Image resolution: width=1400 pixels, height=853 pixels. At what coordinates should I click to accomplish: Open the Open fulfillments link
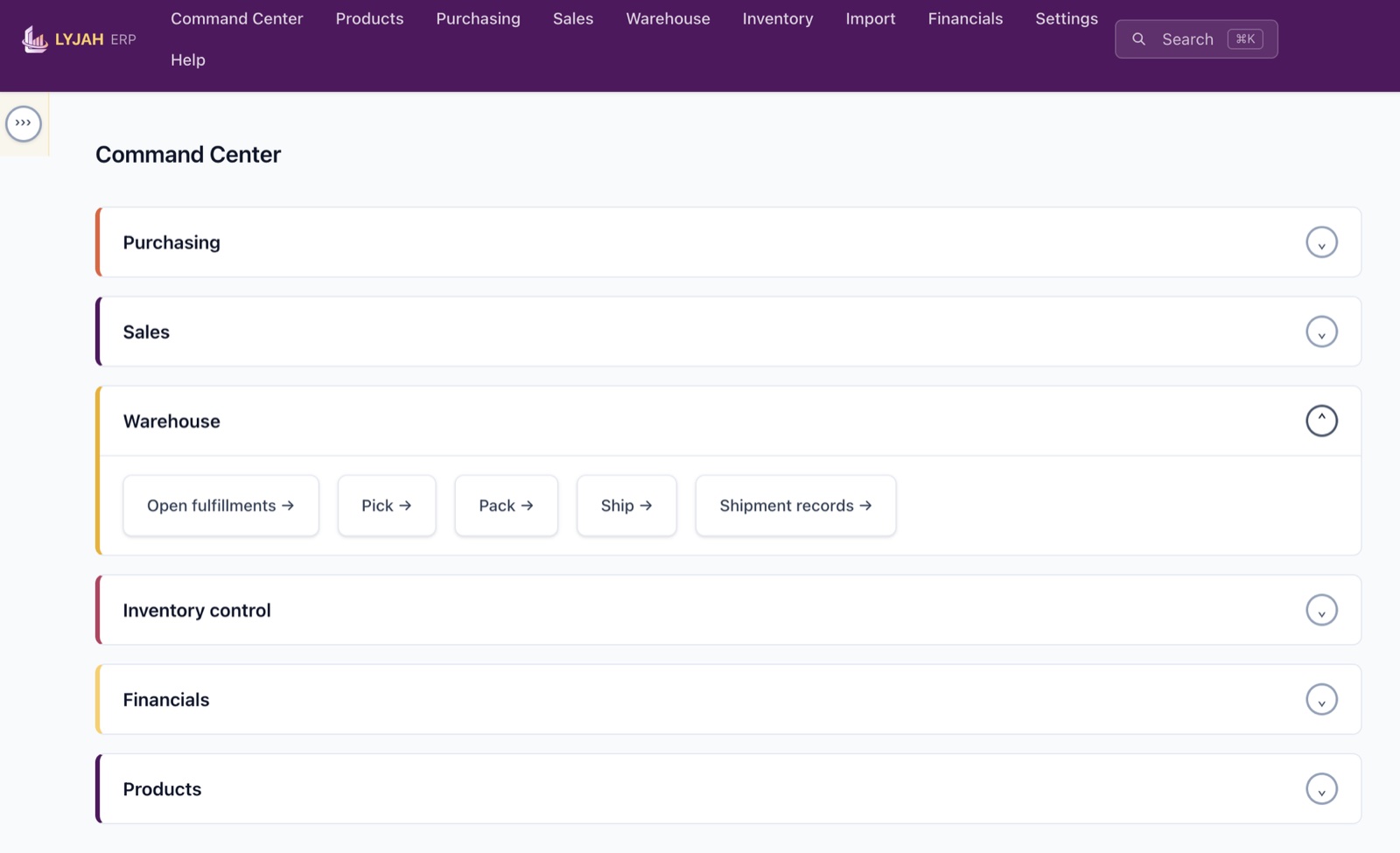(220, 506)
